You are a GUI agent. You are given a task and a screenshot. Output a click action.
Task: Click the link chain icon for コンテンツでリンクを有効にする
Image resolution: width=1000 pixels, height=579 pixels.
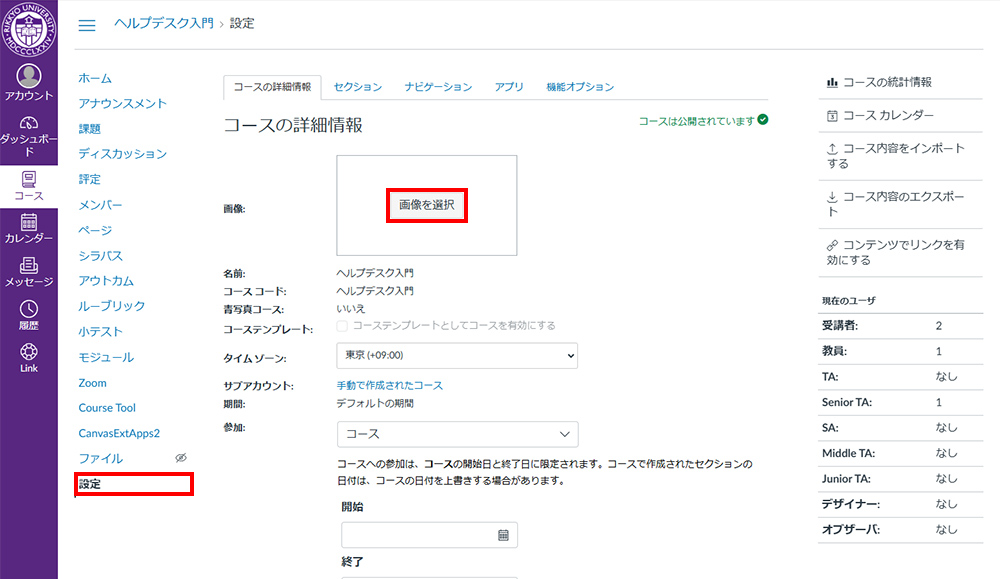[x=832, y=245]
